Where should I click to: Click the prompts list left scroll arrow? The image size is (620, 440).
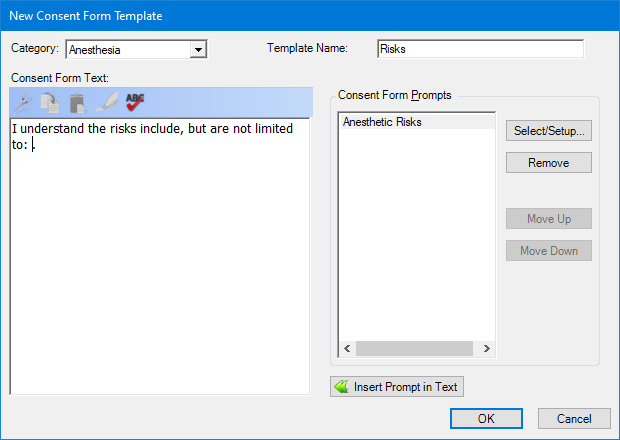click(x=347, y=348)
